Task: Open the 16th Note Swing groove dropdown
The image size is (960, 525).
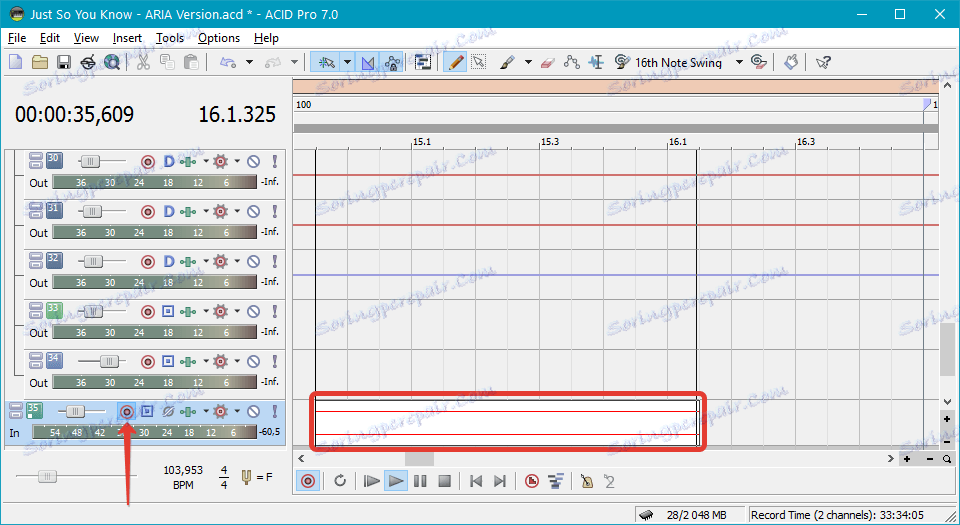Action: pyautogui.click(x=740, y=62)
